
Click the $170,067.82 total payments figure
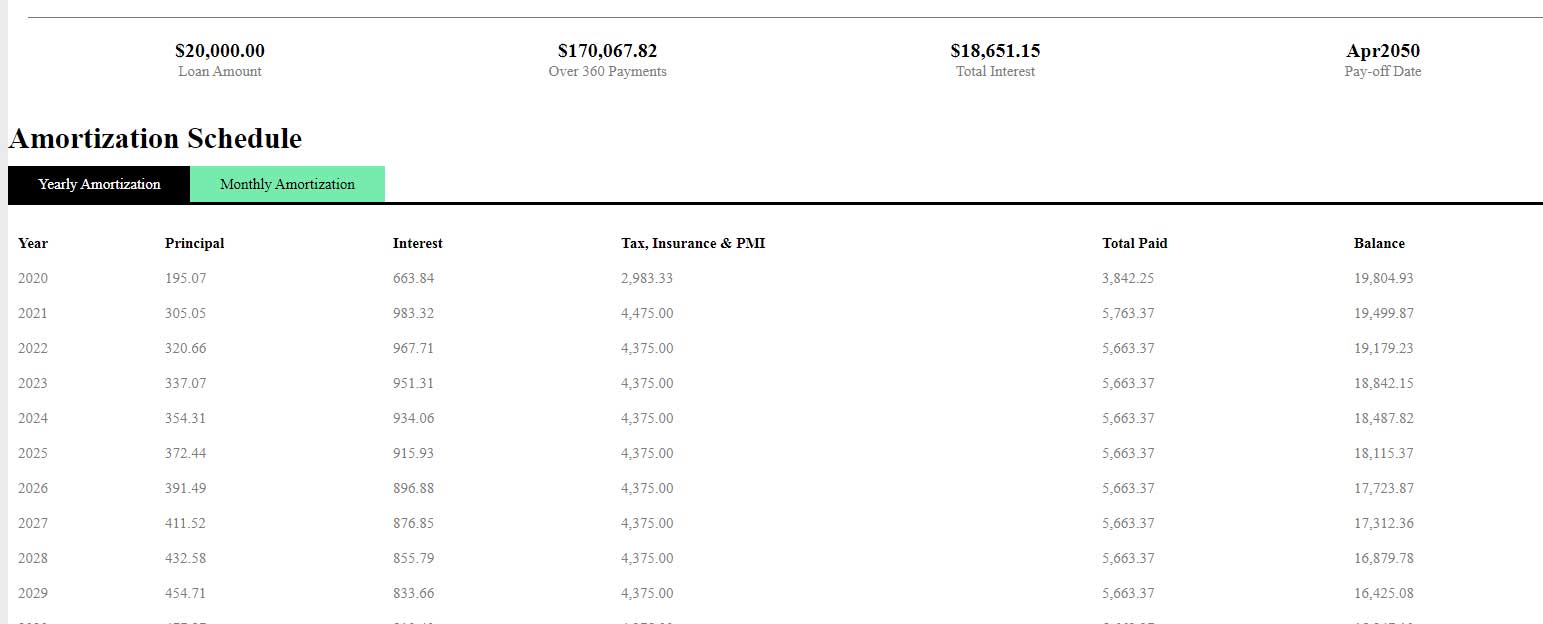pyautogui.click(x=607, y=51)
